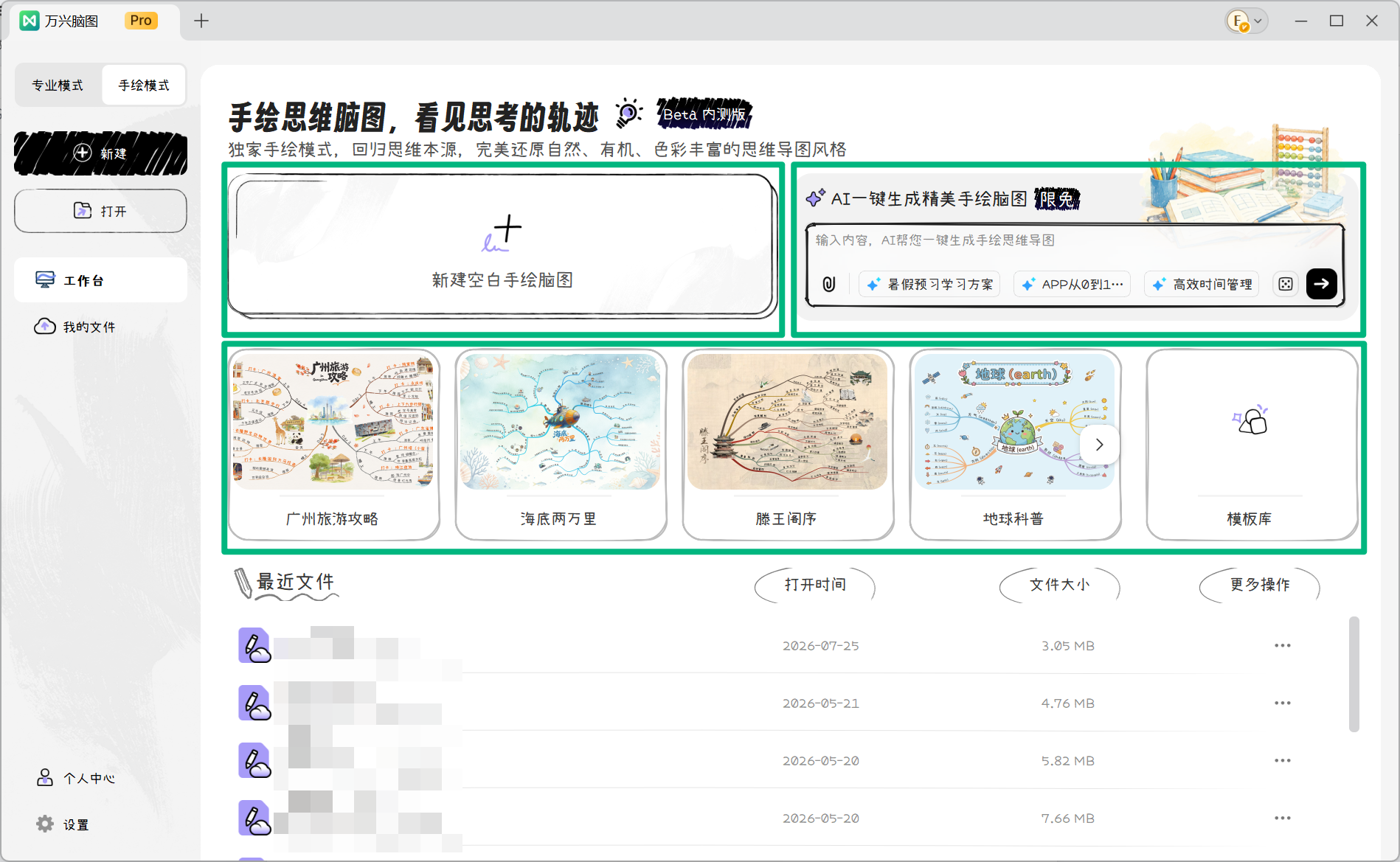
Task: Open the 5.82 MB recent file icon
Action: tap(254, 760)
